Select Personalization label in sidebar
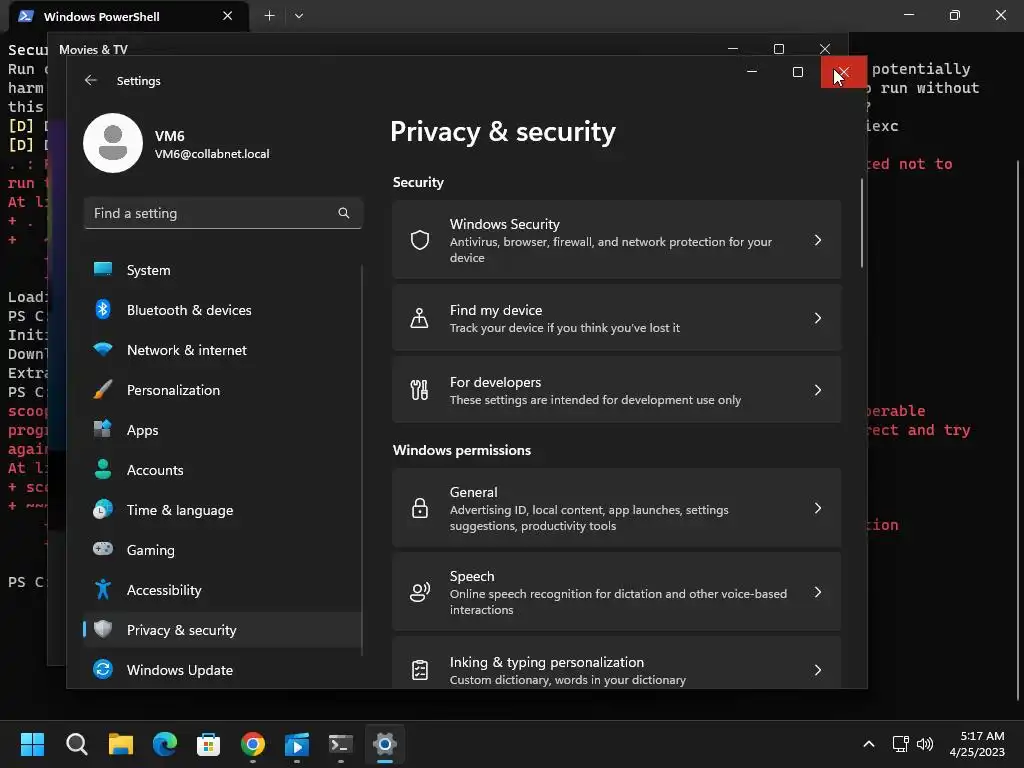This screenshot has height=768, width=1024. (173, 390)
